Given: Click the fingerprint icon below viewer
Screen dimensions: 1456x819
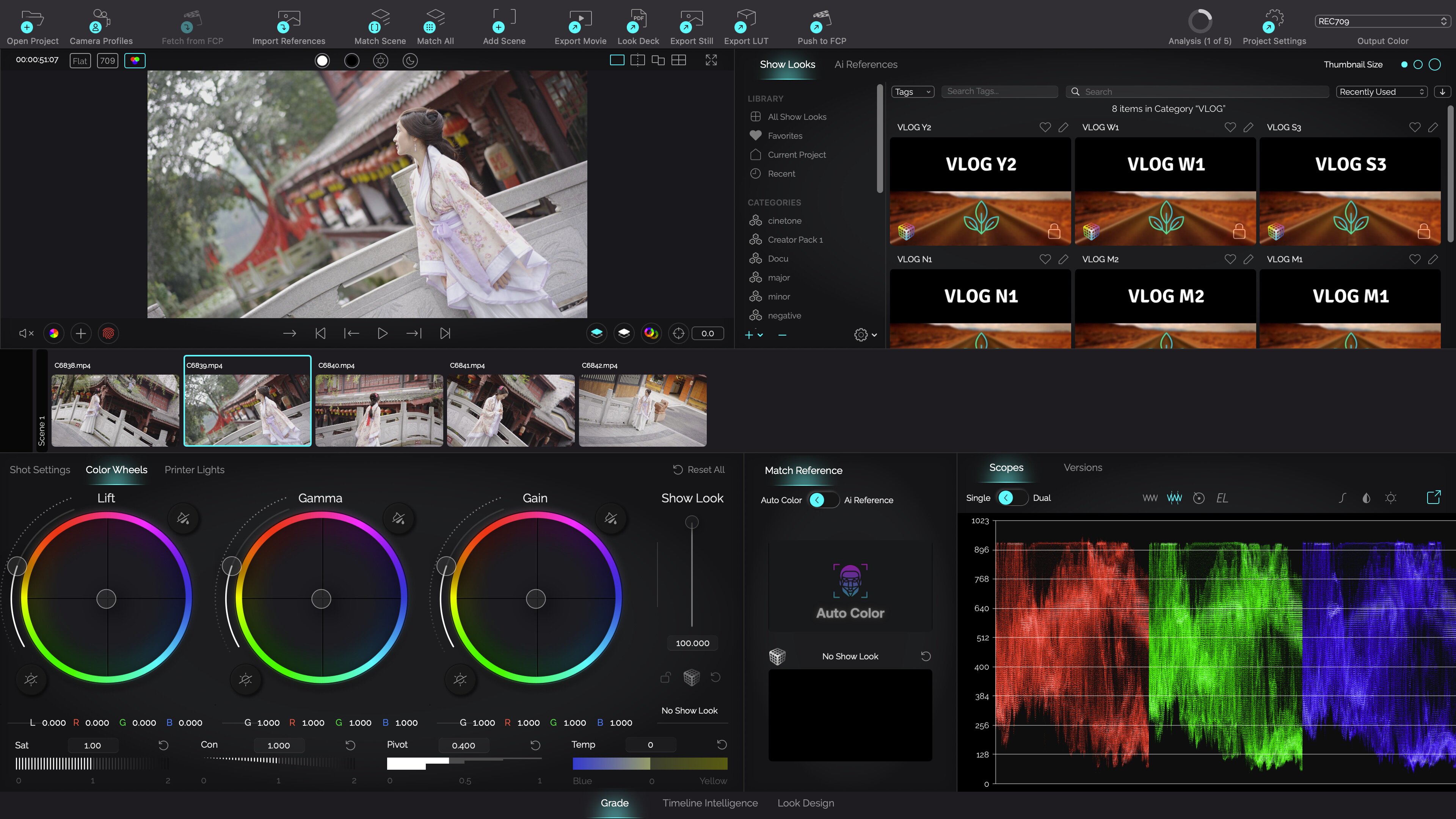Looking at the screenshot, I should 108,334.
